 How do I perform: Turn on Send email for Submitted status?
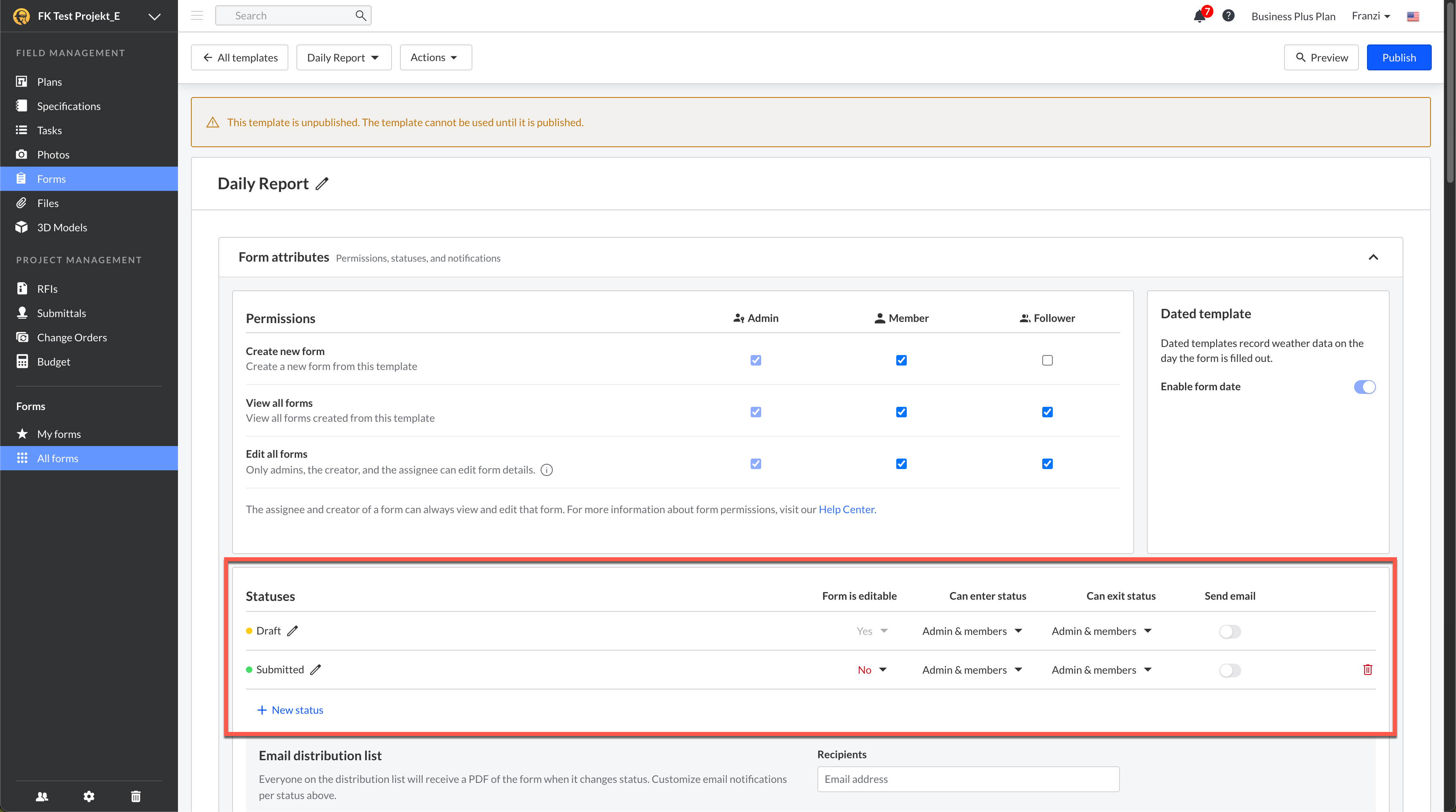point(1230,670)
